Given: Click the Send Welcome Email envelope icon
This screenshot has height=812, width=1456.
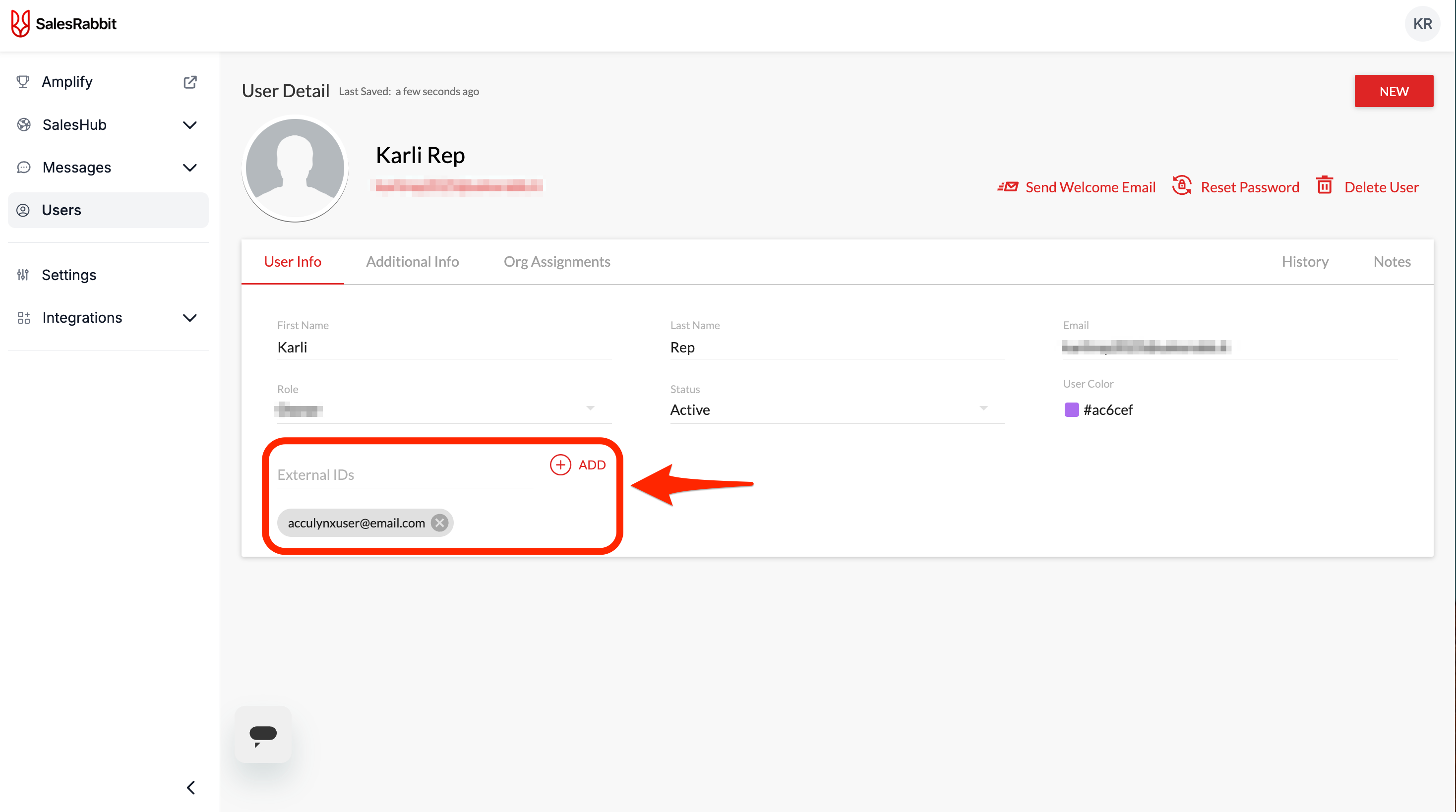Looking at the screenshot, I should pyautogui.click(x=1008, y=186).
